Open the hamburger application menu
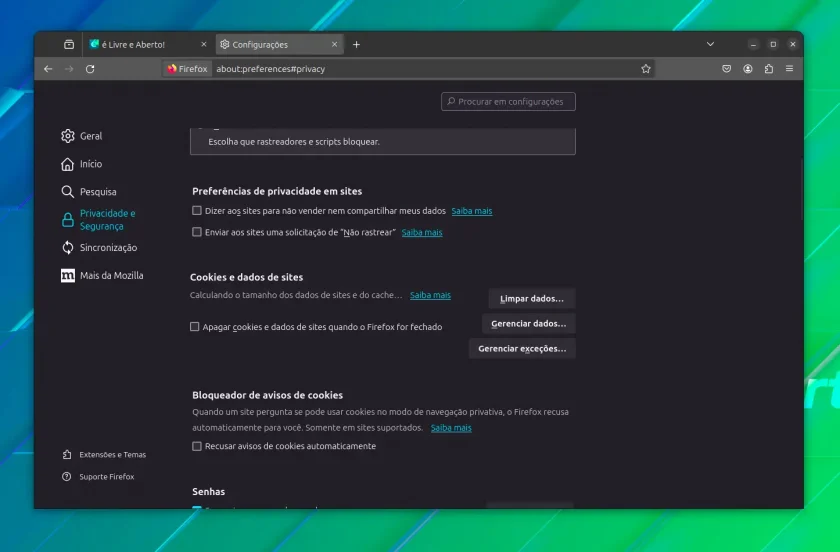 coord(789,69)
